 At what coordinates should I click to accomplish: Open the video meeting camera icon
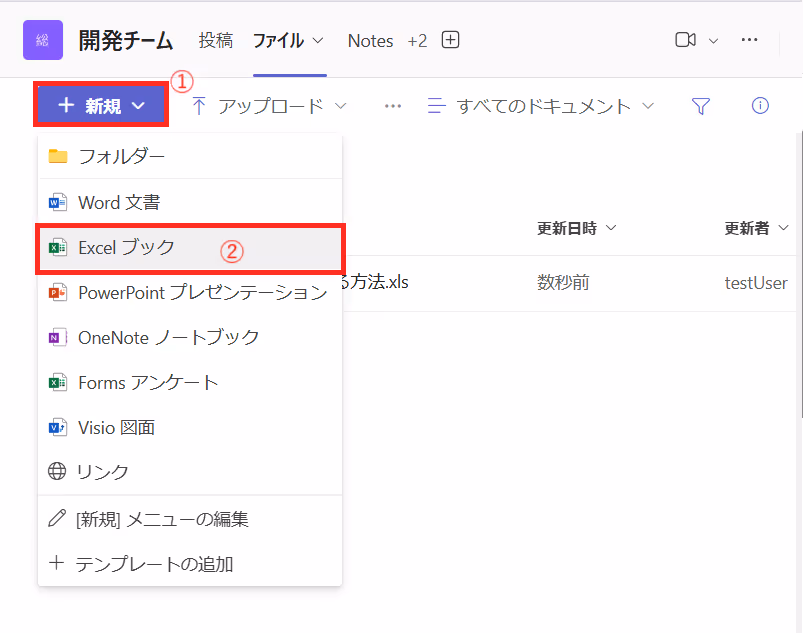click(685, 40)
